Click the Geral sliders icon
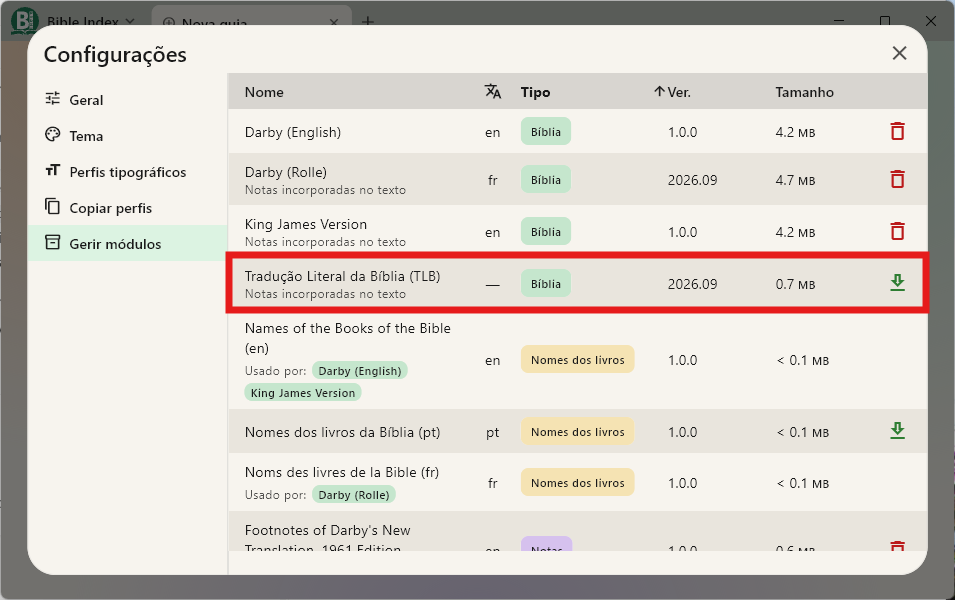This screenshot has height=600, width=955. click(53, 98)
